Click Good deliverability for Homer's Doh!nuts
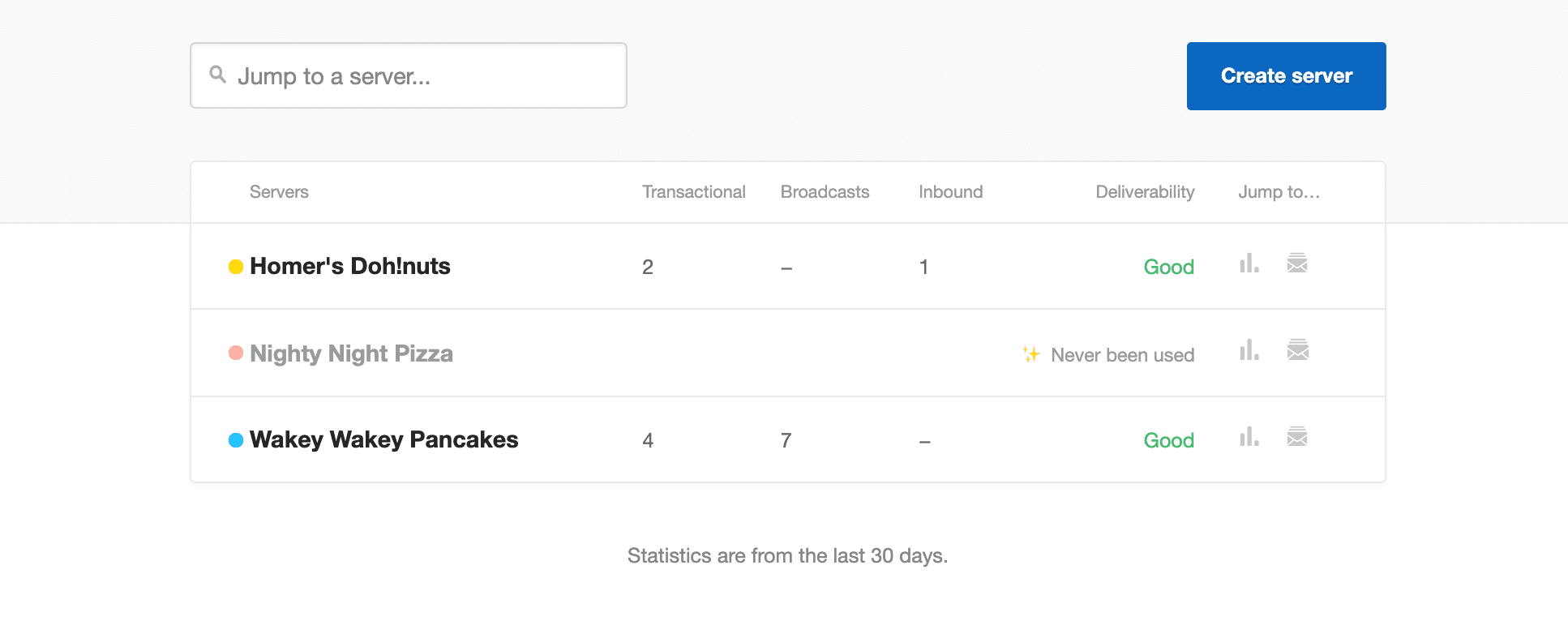 1168,267
